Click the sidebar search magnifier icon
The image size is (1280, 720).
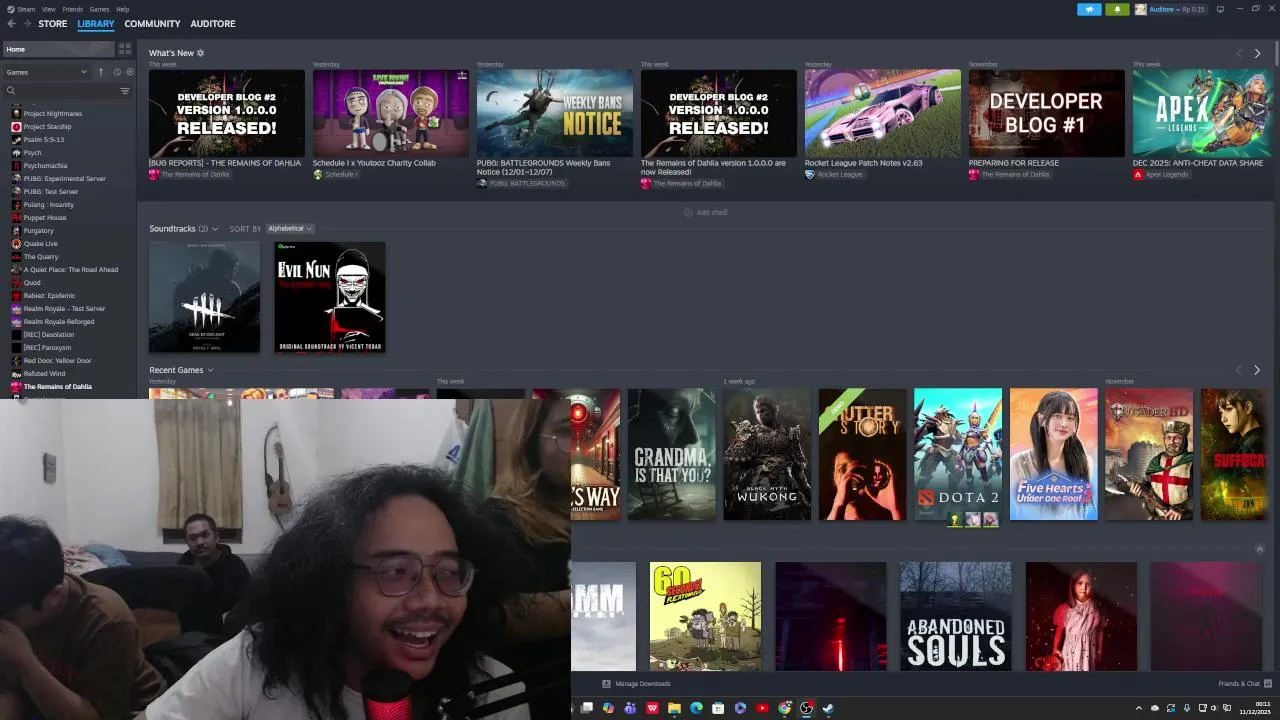[x=11, y=91]
